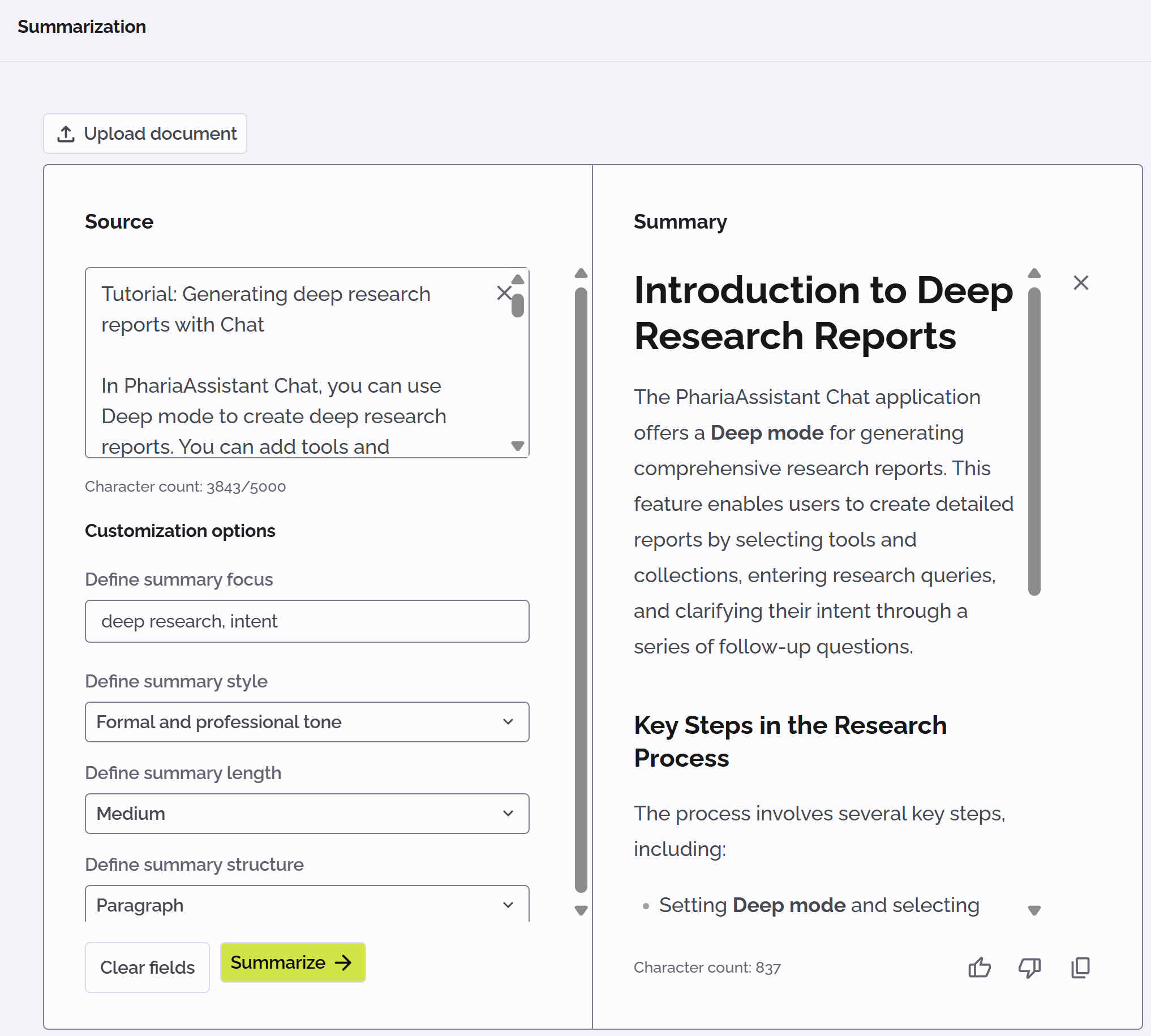Click the summary focus input field
The height and width of the screenshot is (1036, 1151).
(307, 621)
